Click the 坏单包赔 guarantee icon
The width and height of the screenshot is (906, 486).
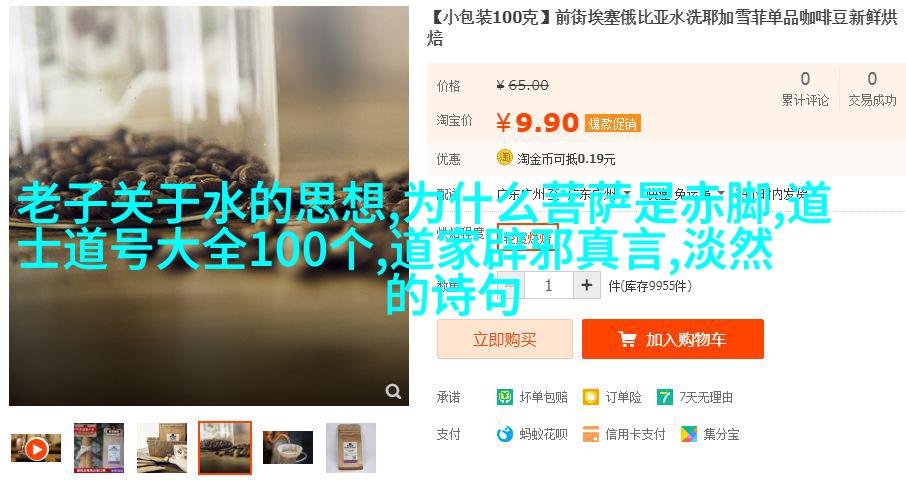pos(504,397)
